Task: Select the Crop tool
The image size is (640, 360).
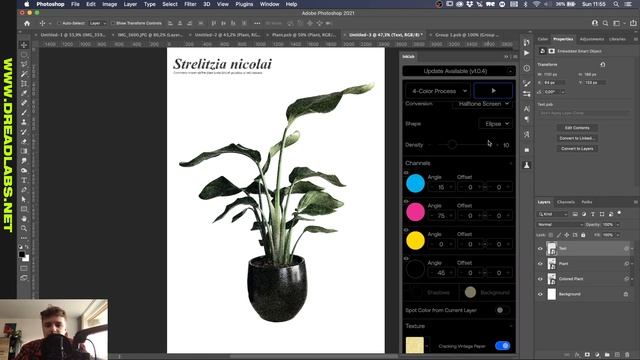Action: tap(24, 83)
